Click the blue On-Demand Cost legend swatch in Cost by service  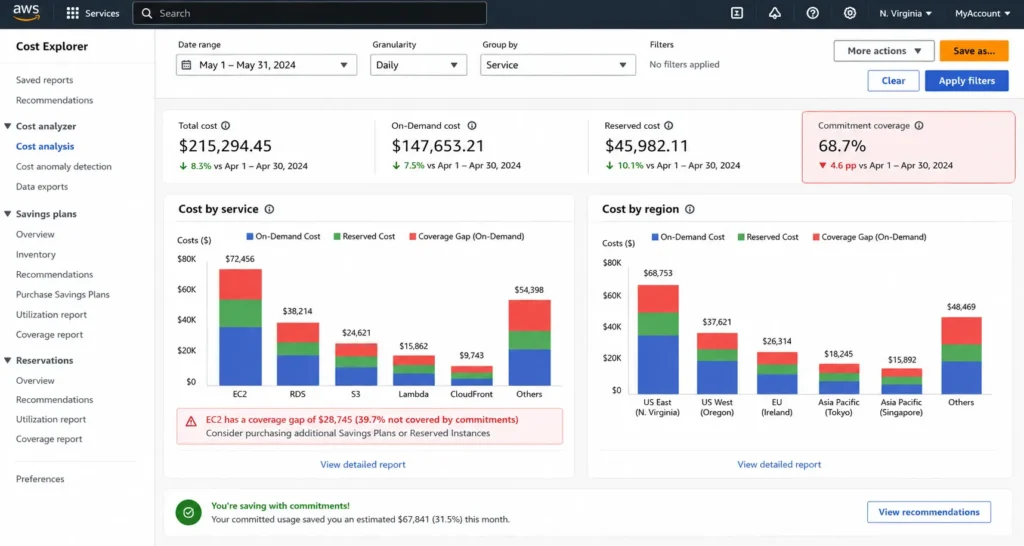249,236
